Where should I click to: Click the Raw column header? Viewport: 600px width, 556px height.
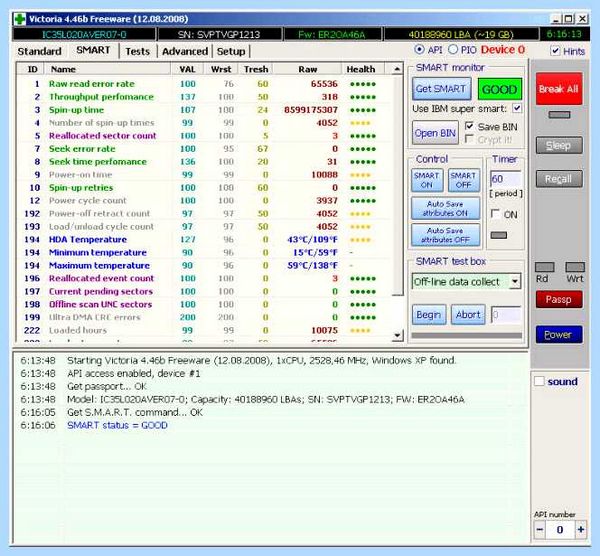(308, 69)
